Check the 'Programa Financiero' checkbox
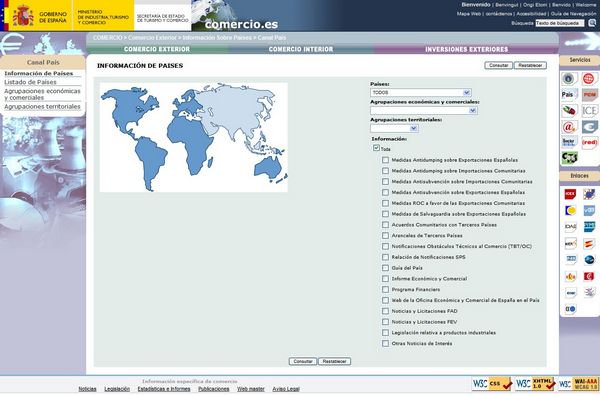The height and width of the screenshot is (396, 600). [385, 290]
